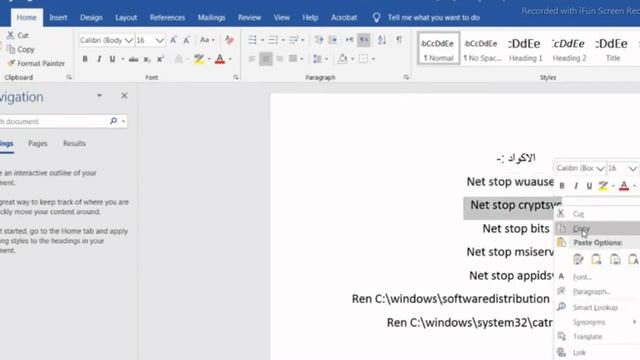This screenshot has height=360, width=640.
Task: Open the Review ribbon tab
Action: pos(249,18)
